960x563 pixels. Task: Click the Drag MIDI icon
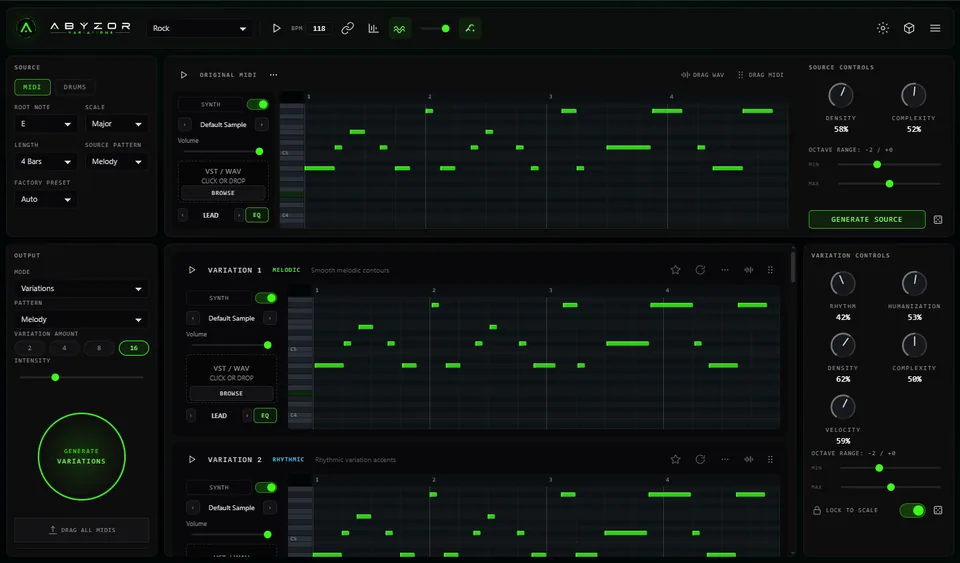point(741,75)
